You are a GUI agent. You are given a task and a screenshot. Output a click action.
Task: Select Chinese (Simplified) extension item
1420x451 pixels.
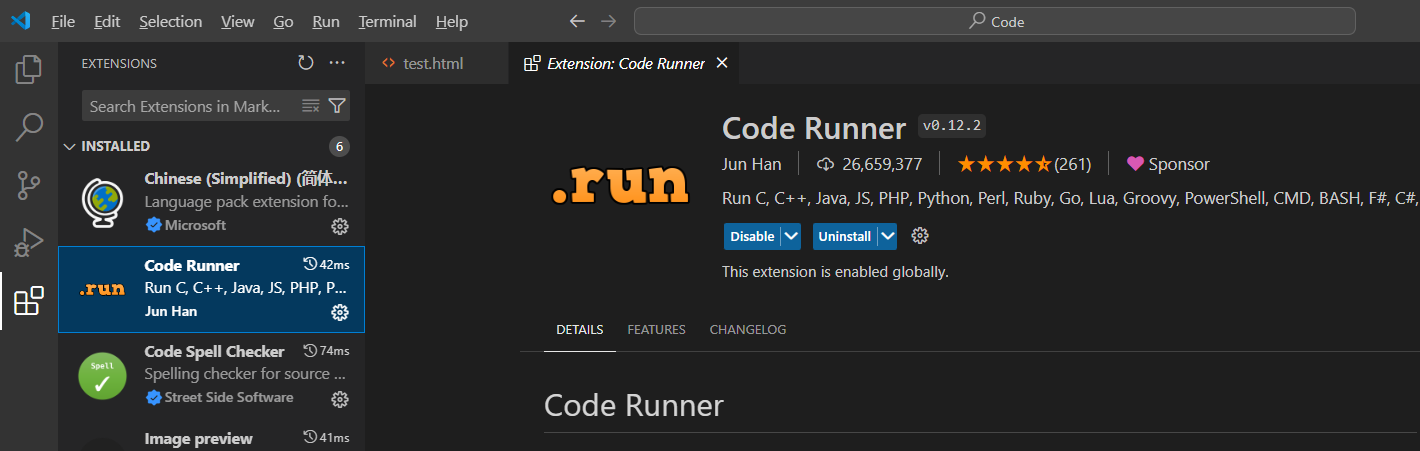click(x=211, y=203)
